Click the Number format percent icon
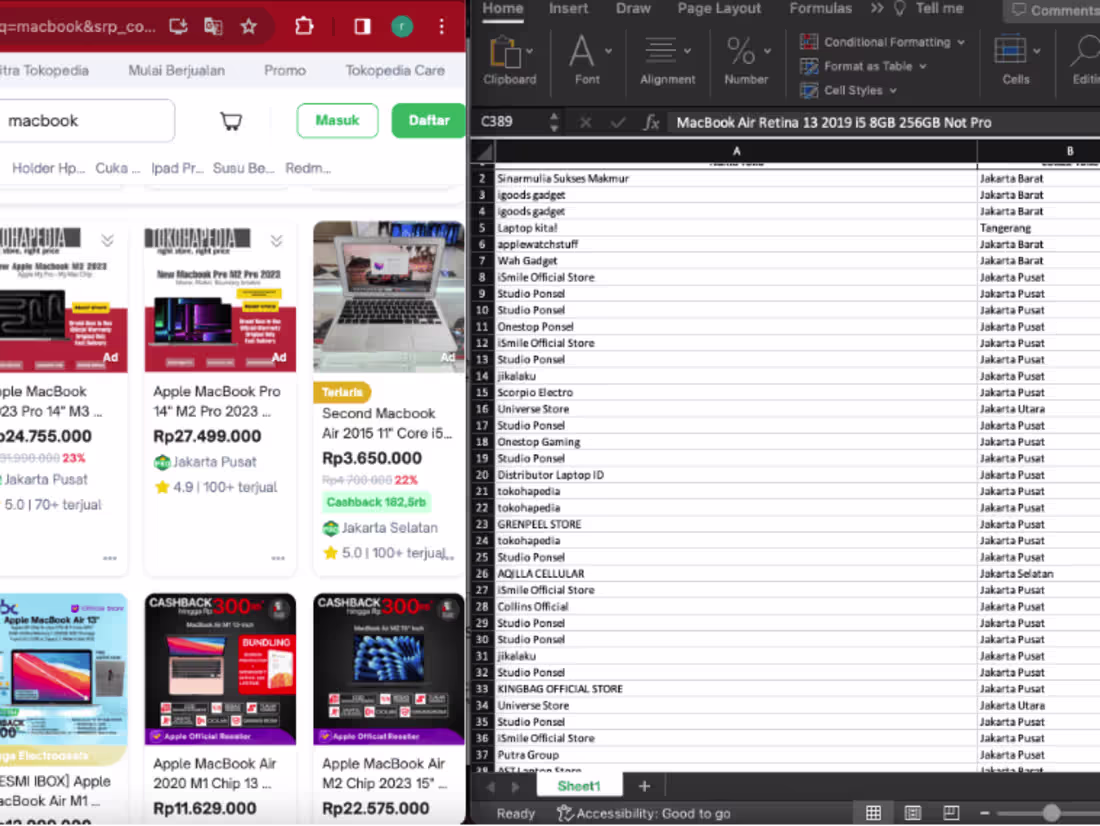This screenshot has width=1100, height=826. click(x=740, y=51)
